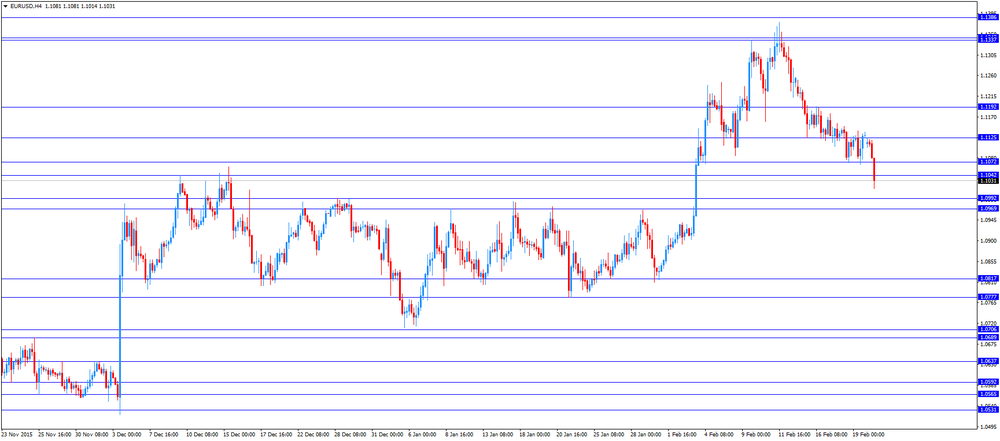Select the 1.0992 price level label
This screenshot has width=1000, height=441.
tap(988, 198)
